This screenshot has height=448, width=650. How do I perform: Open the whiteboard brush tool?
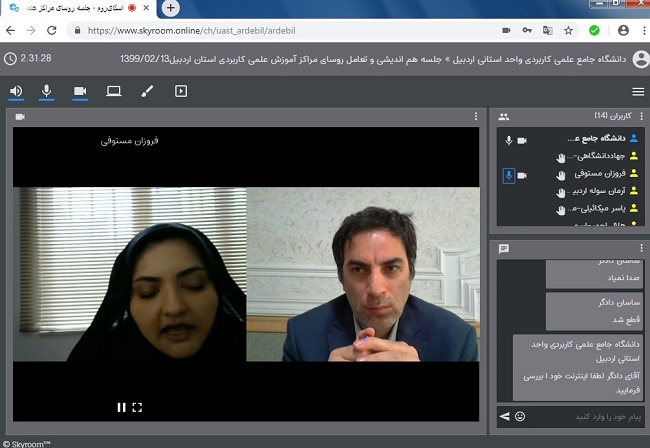coord(147,91)
